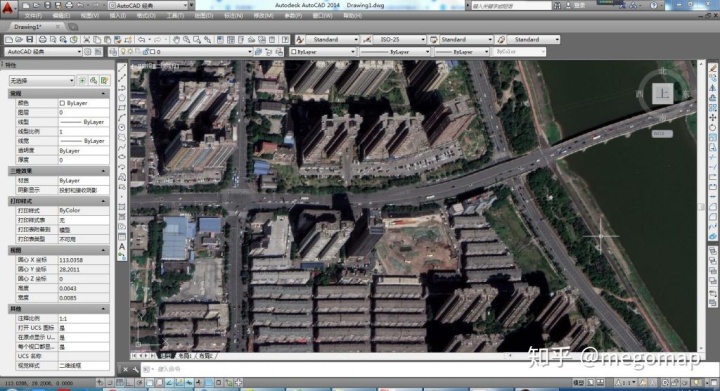This screenshot has height=391, width=720.
Task: Select the Ellipse draw tool
Action: click(x=122, y=157)
